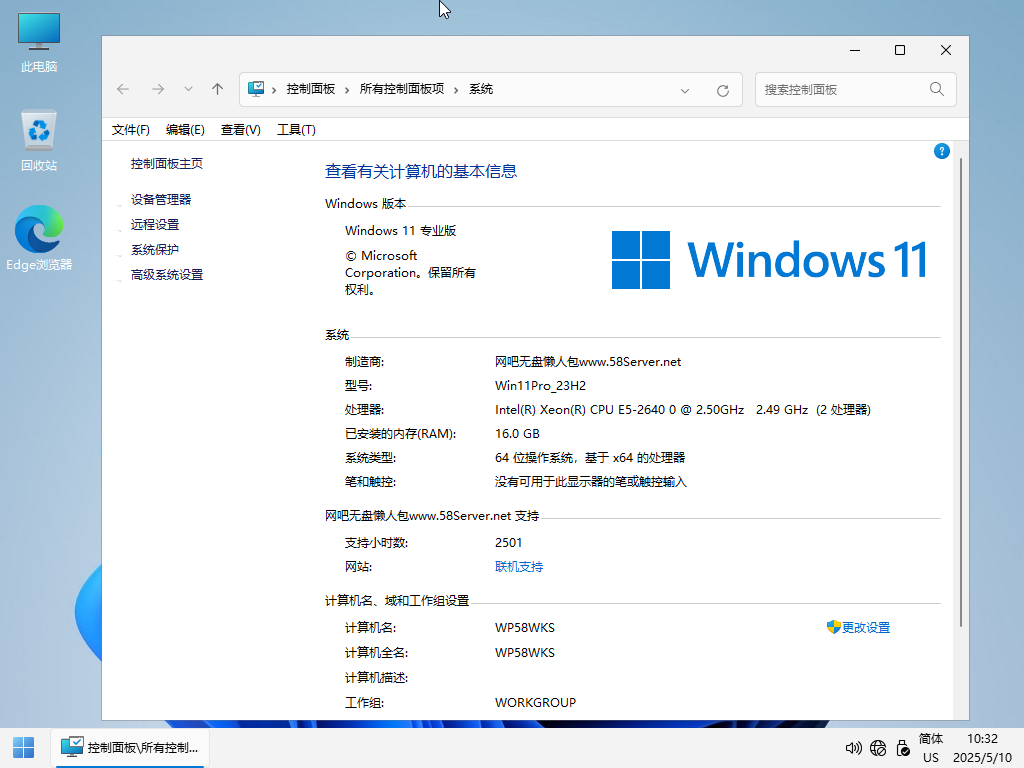Click the 查看有关计算机的基本信息 heading
The width and height of the screenshot is (1024, 768).
pyautogui.click(x=421, y=171)
